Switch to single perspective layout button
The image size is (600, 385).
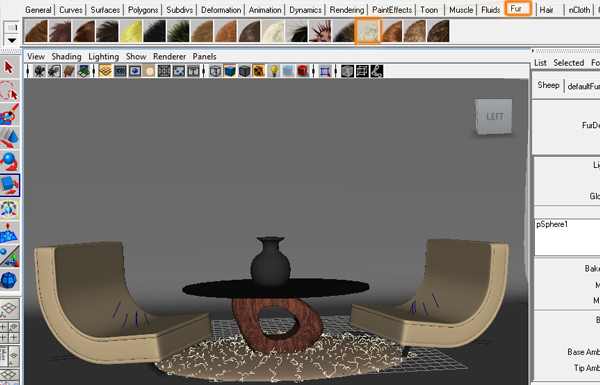pos(10,309)
